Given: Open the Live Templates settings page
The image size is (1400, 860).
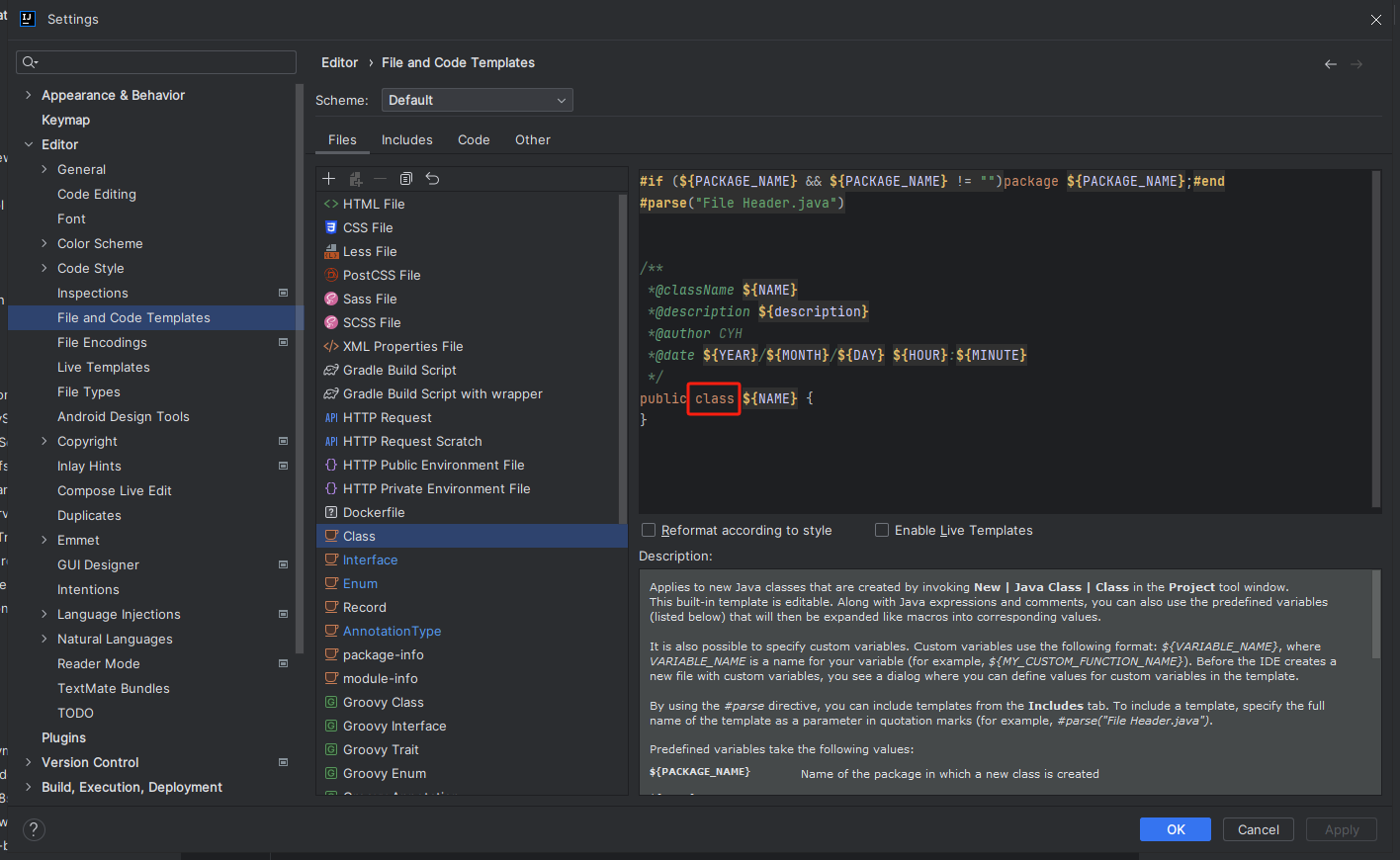Looking at the screenshot, I should pos(104,367).
